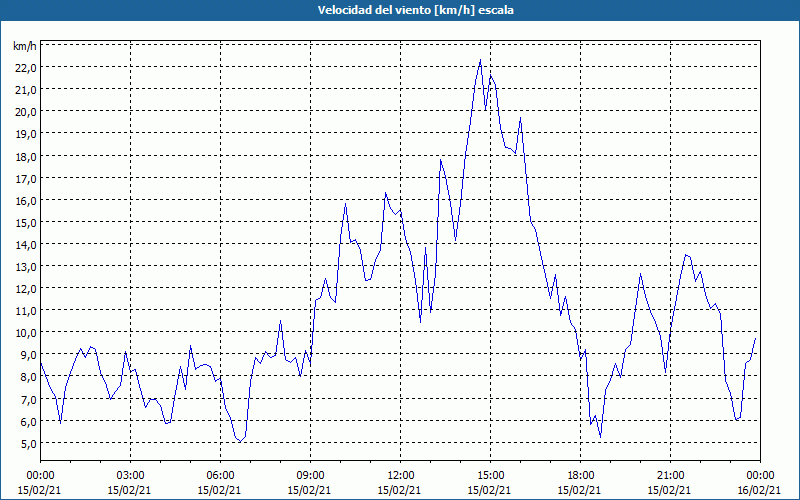Viewport: 800px width, 500px height.
Task: Click the 16/02/21 date label
Action: [759, 490]
